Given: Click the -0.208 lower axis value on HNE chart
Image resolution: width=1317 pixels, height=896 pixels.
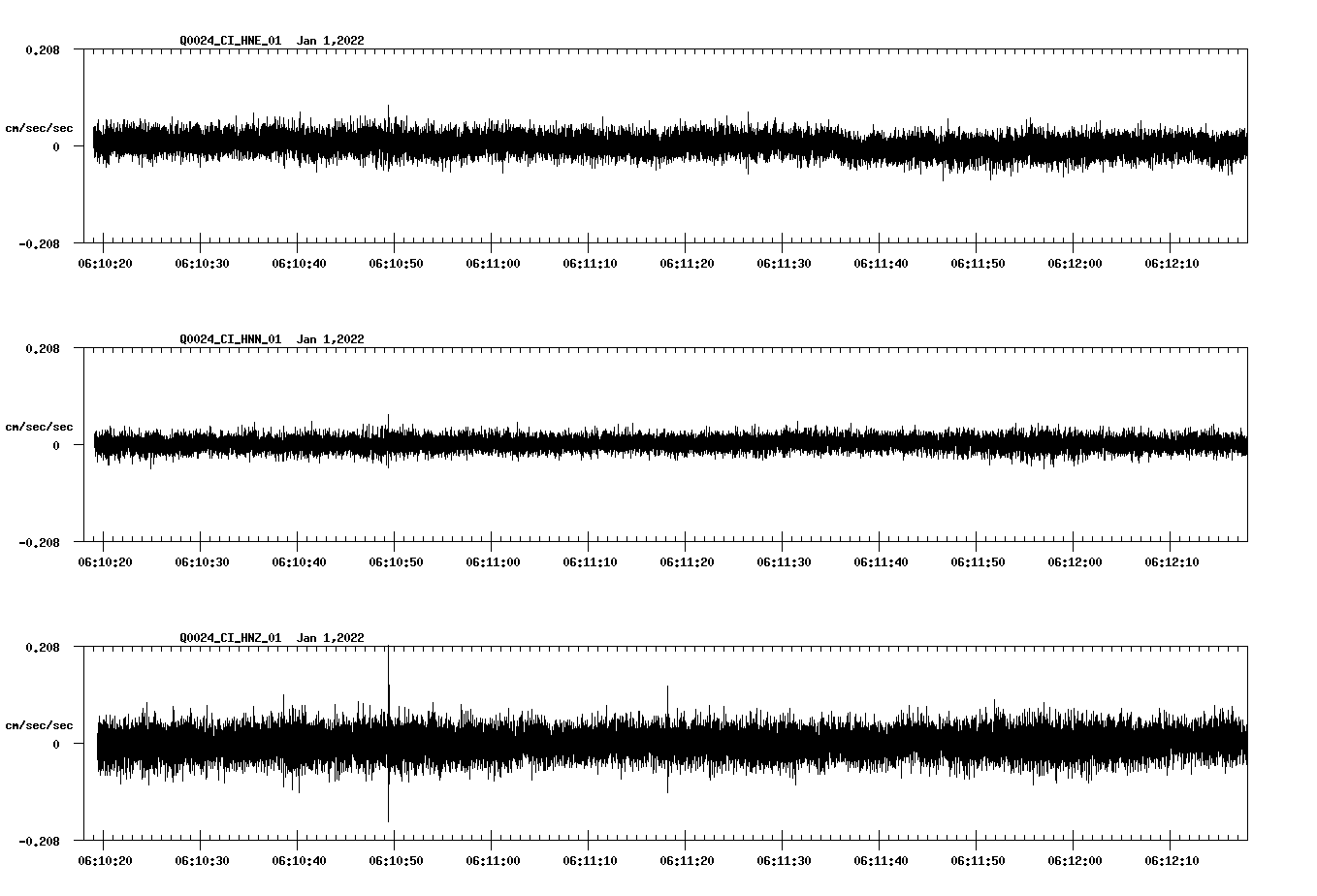Looking at the screenshot, I should 39,243.
